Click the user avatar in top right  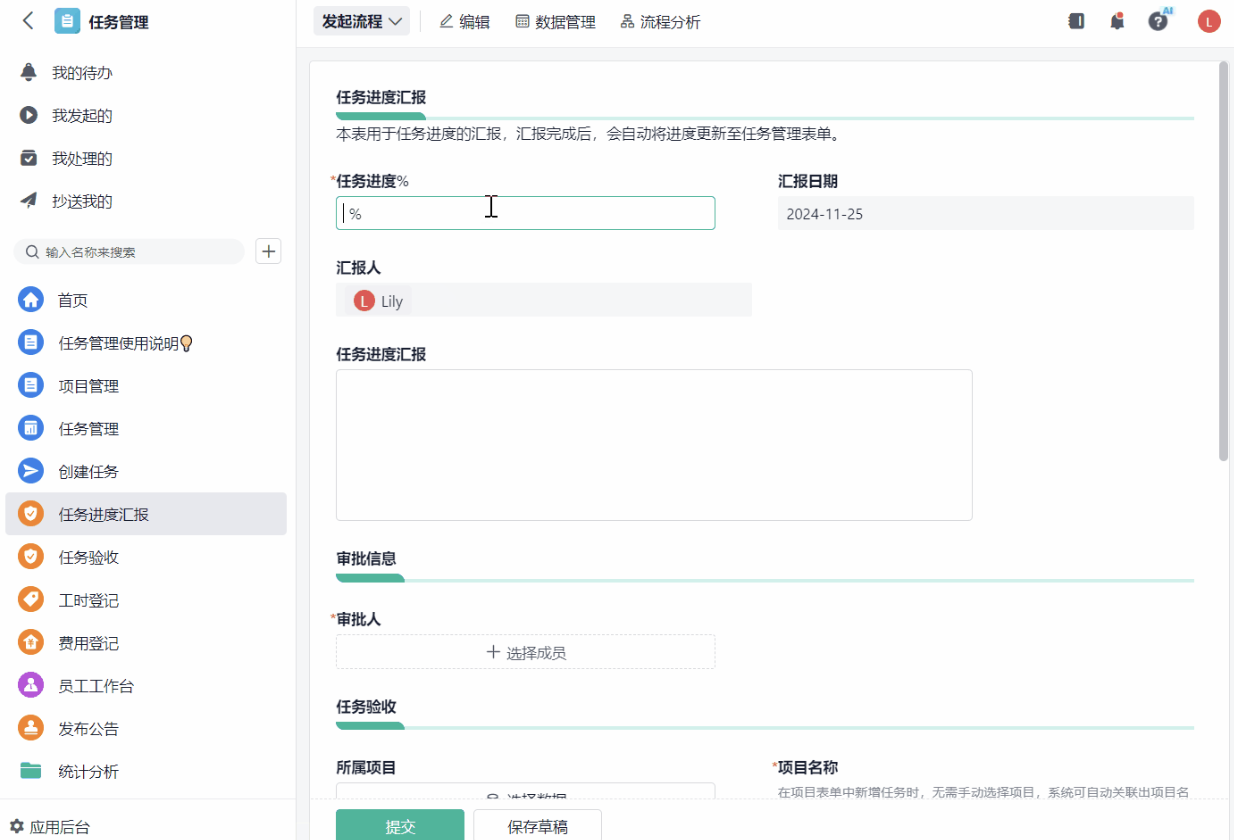tap(1209, 21)
